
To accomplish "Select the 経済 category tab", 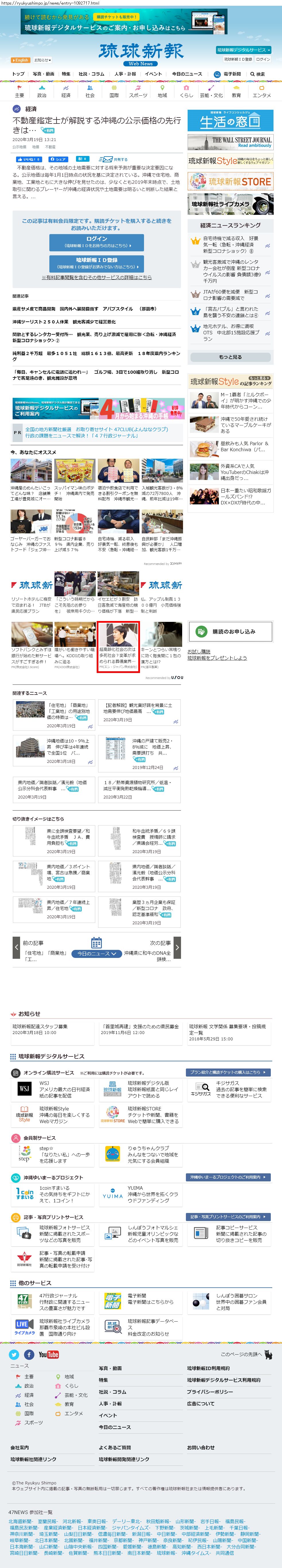I will tap(66, 91).
